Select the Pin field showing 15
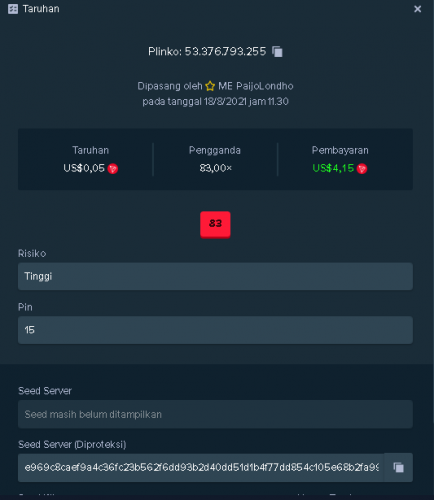 (x=215, y=330)
